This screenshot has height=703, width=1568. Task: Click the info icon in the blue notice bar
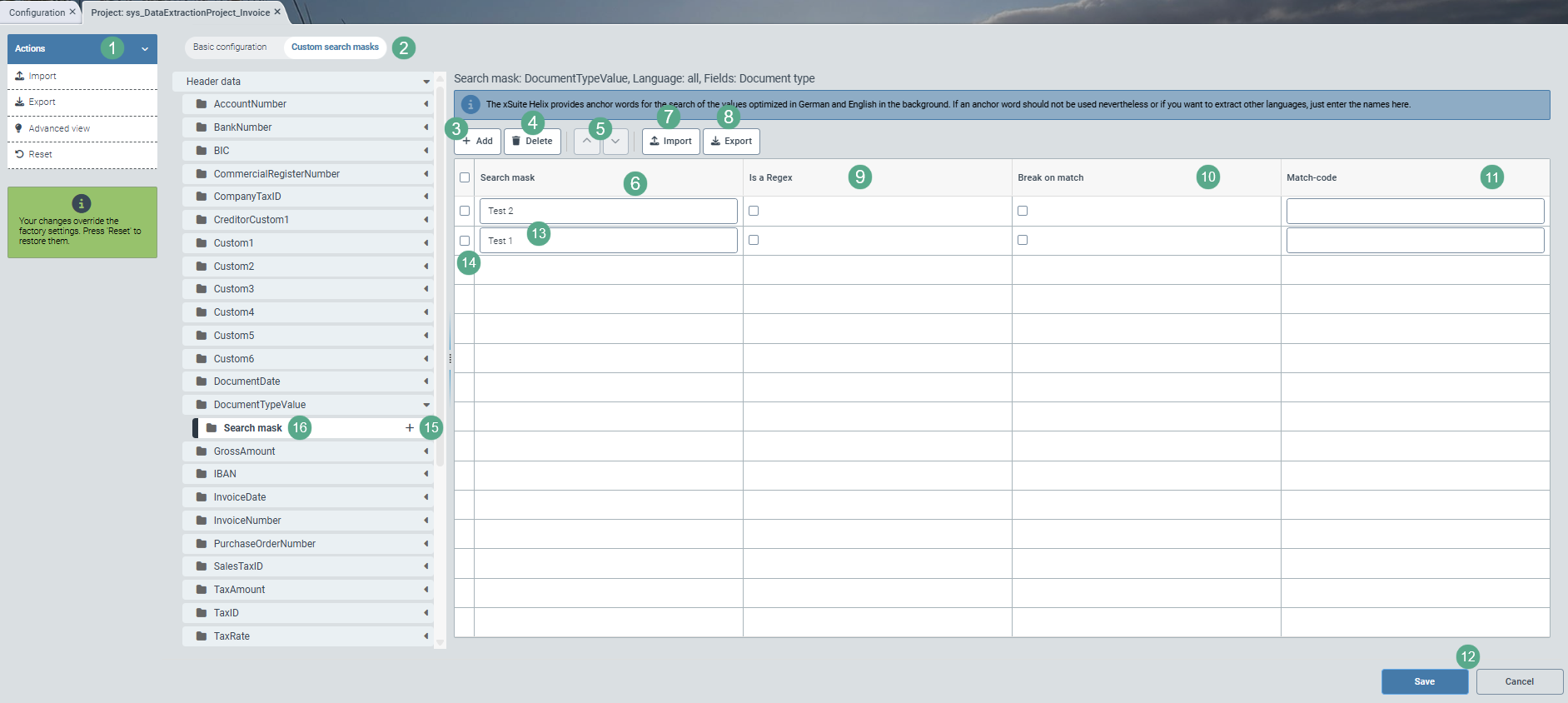click(470, 105)
